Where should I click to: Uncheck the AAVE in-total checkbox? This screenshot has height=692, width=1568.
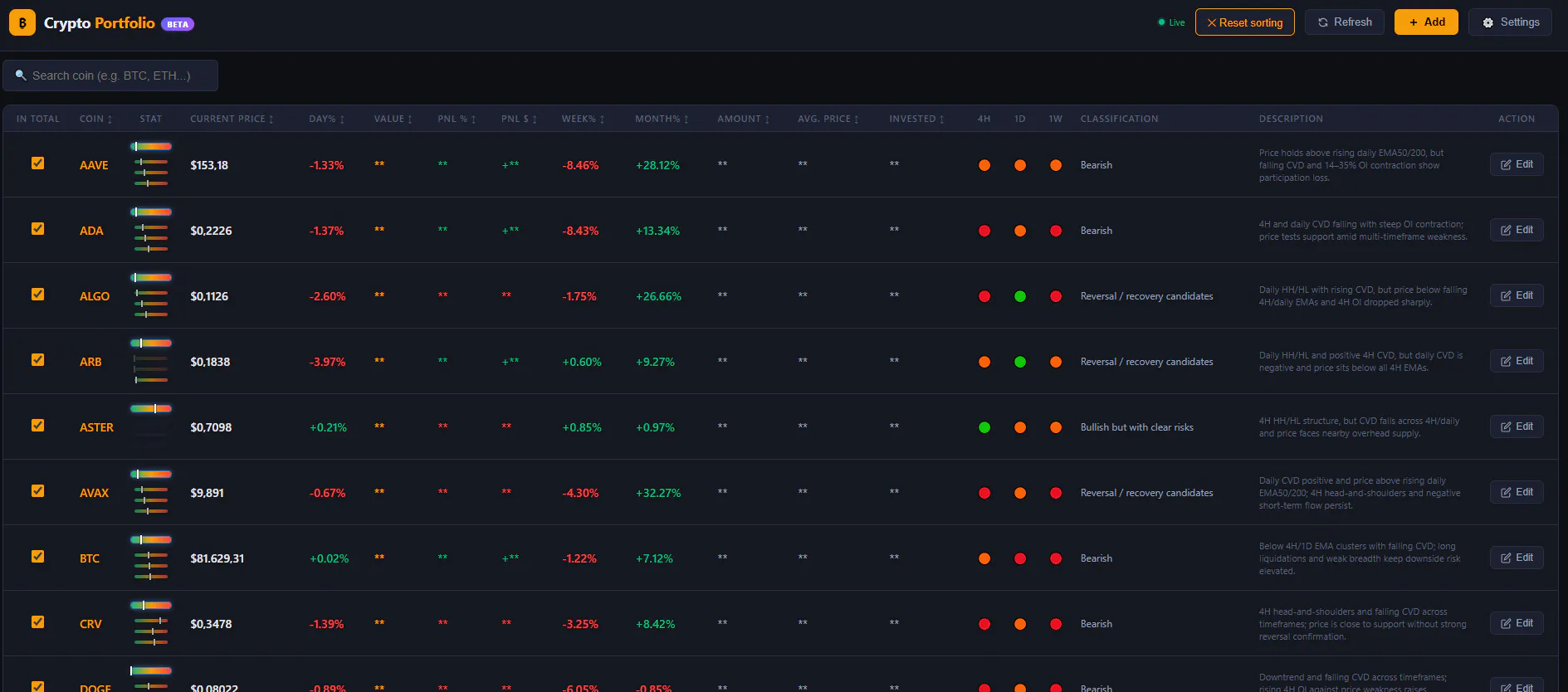click(38, 163)
